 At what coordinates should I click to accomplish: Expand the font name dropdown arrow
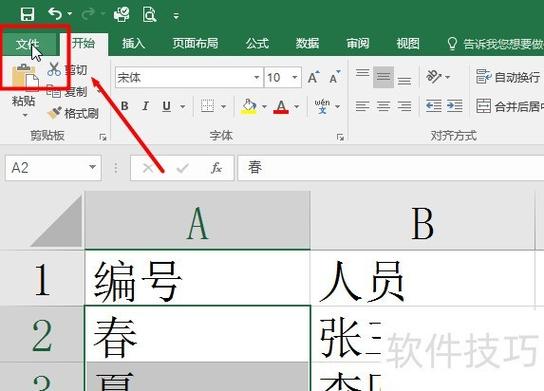[257, 77]
